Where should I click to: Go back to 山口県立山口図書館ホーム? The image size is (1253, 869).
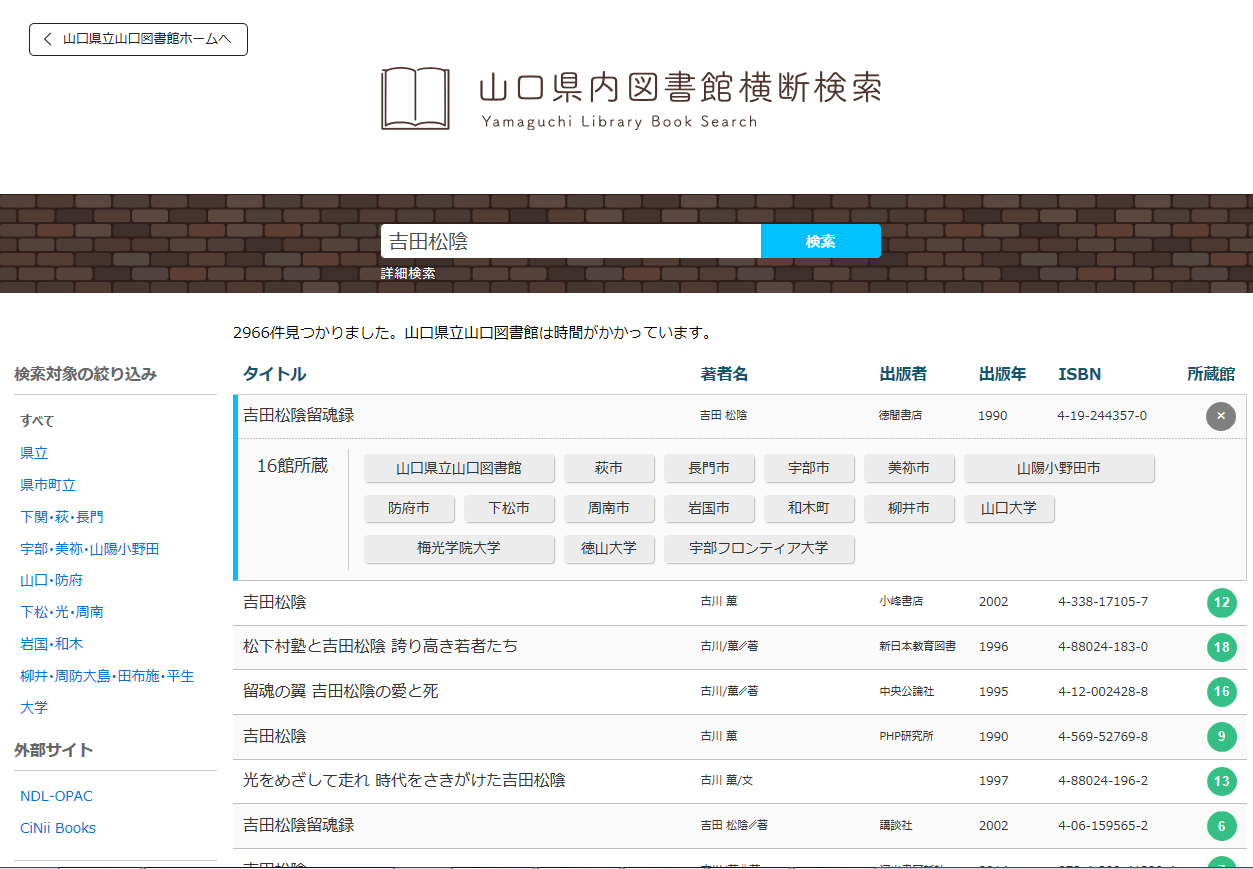138,39
